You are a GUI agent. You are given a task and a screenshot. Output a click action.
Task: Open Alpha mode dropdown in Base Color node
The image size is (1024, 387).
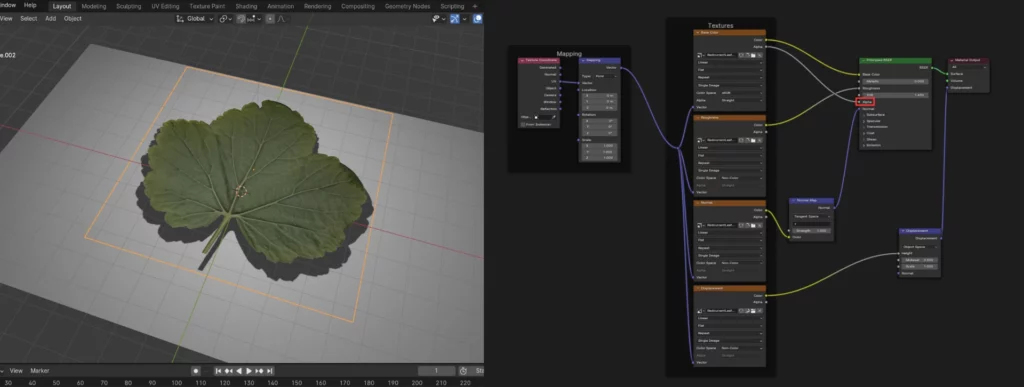pos(742,101)
